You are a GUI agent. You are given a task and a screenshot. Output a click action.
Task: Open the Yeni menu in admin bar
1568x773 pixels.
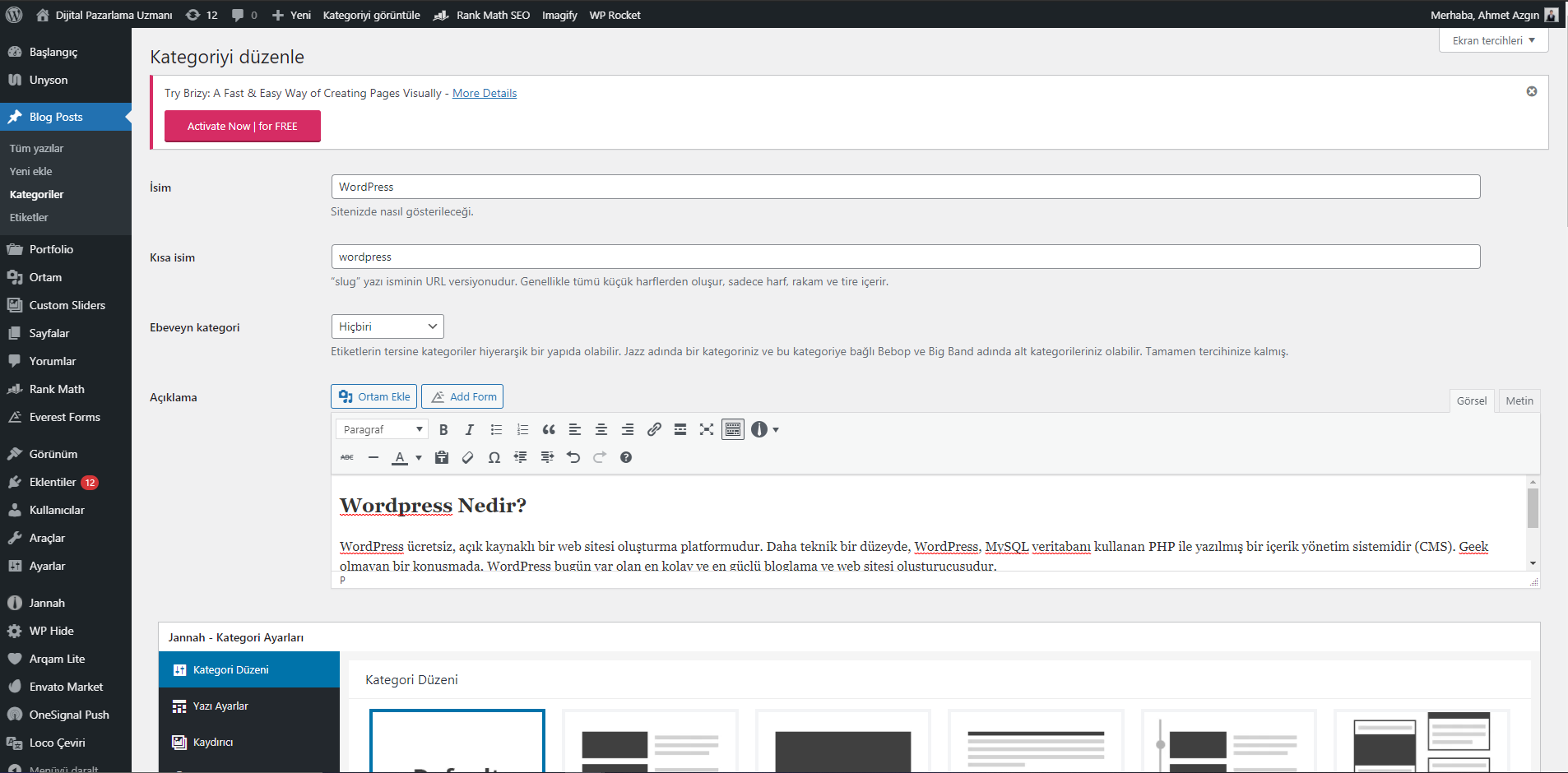pyautogui.click(x=291, y=15)
